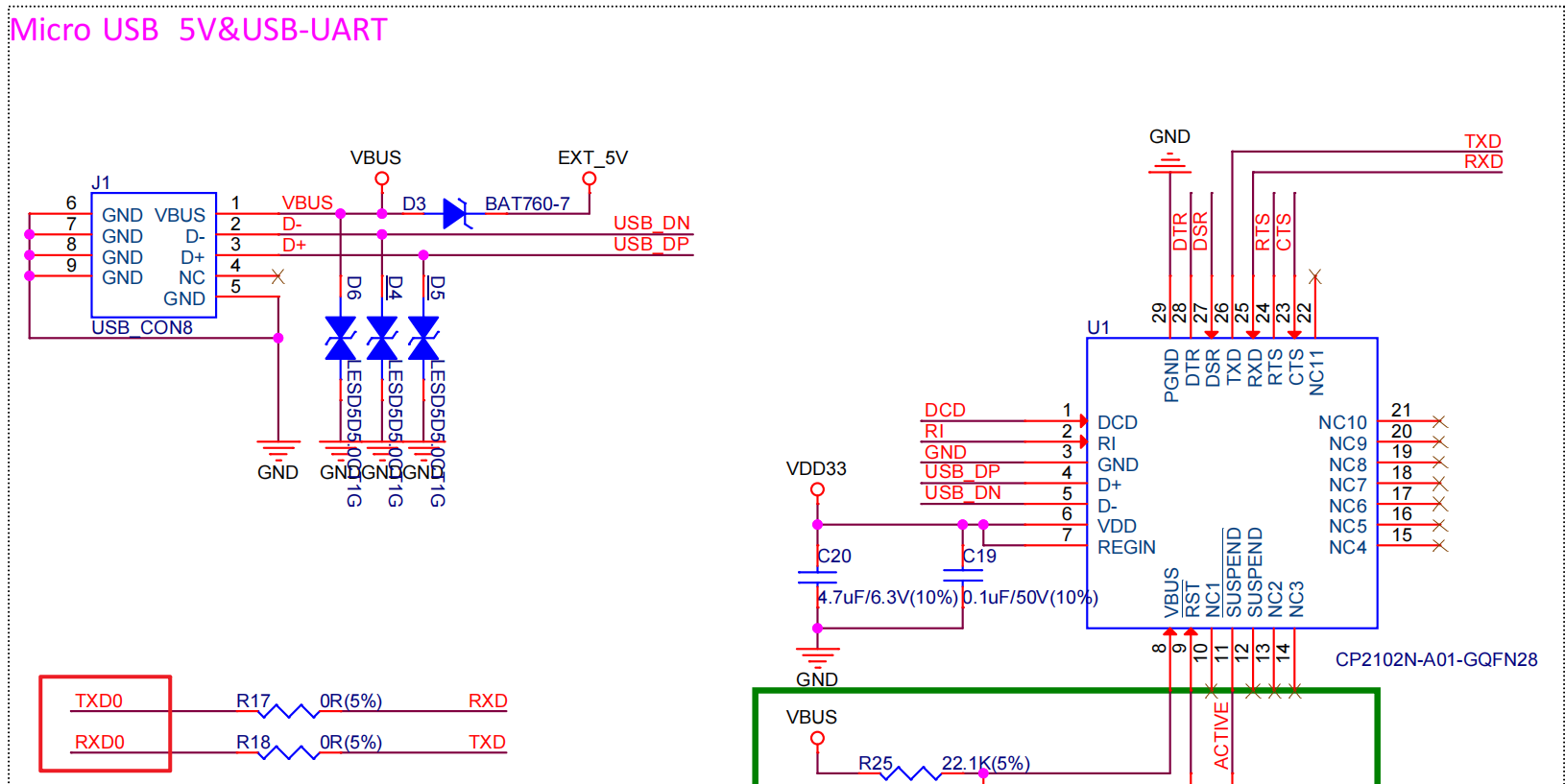The height and width of the screenshot is (784, 1565).
Task: Click the TXD0 net label
Action: click(x=99, y=701)
